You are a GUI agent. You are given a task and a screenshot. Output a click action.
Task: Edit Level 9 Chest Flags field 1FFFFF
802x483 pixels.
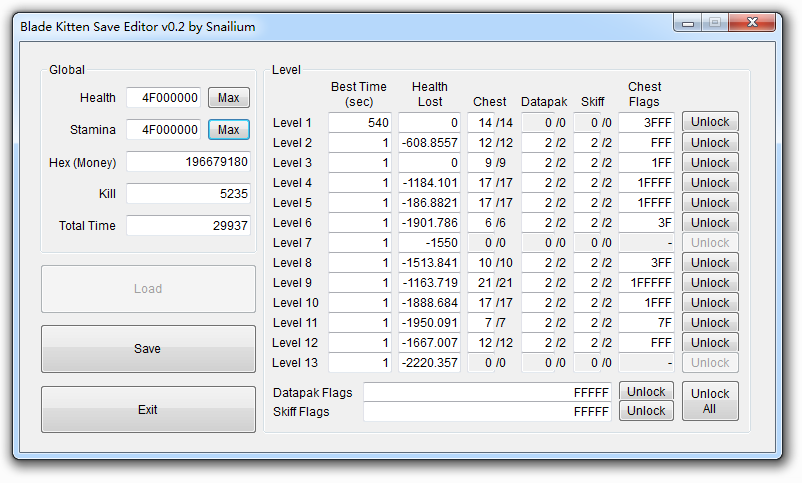click(x=647, y=283)
